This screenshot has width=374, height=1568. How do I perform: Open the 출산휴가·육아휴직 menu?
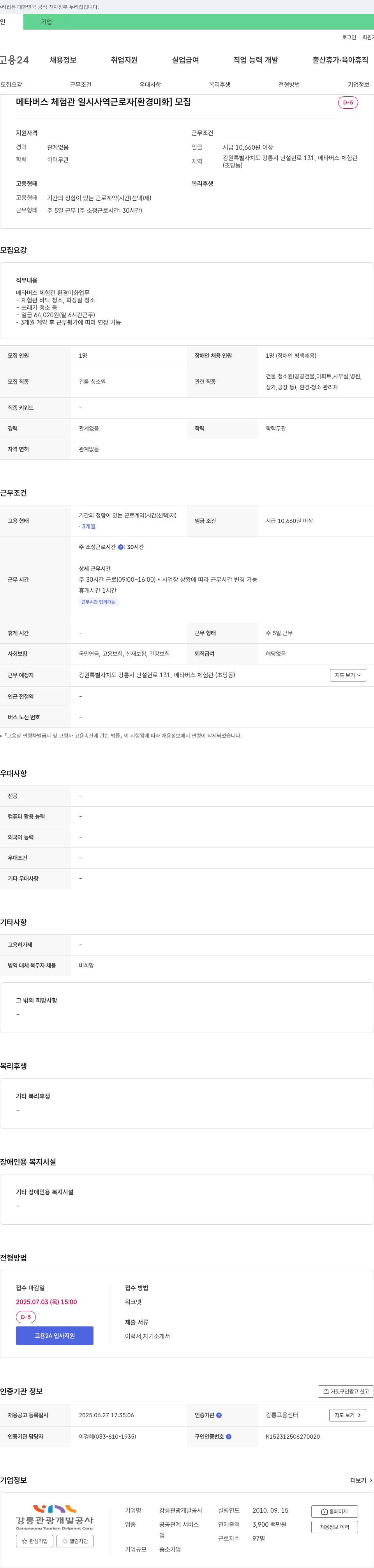(340, 60)
